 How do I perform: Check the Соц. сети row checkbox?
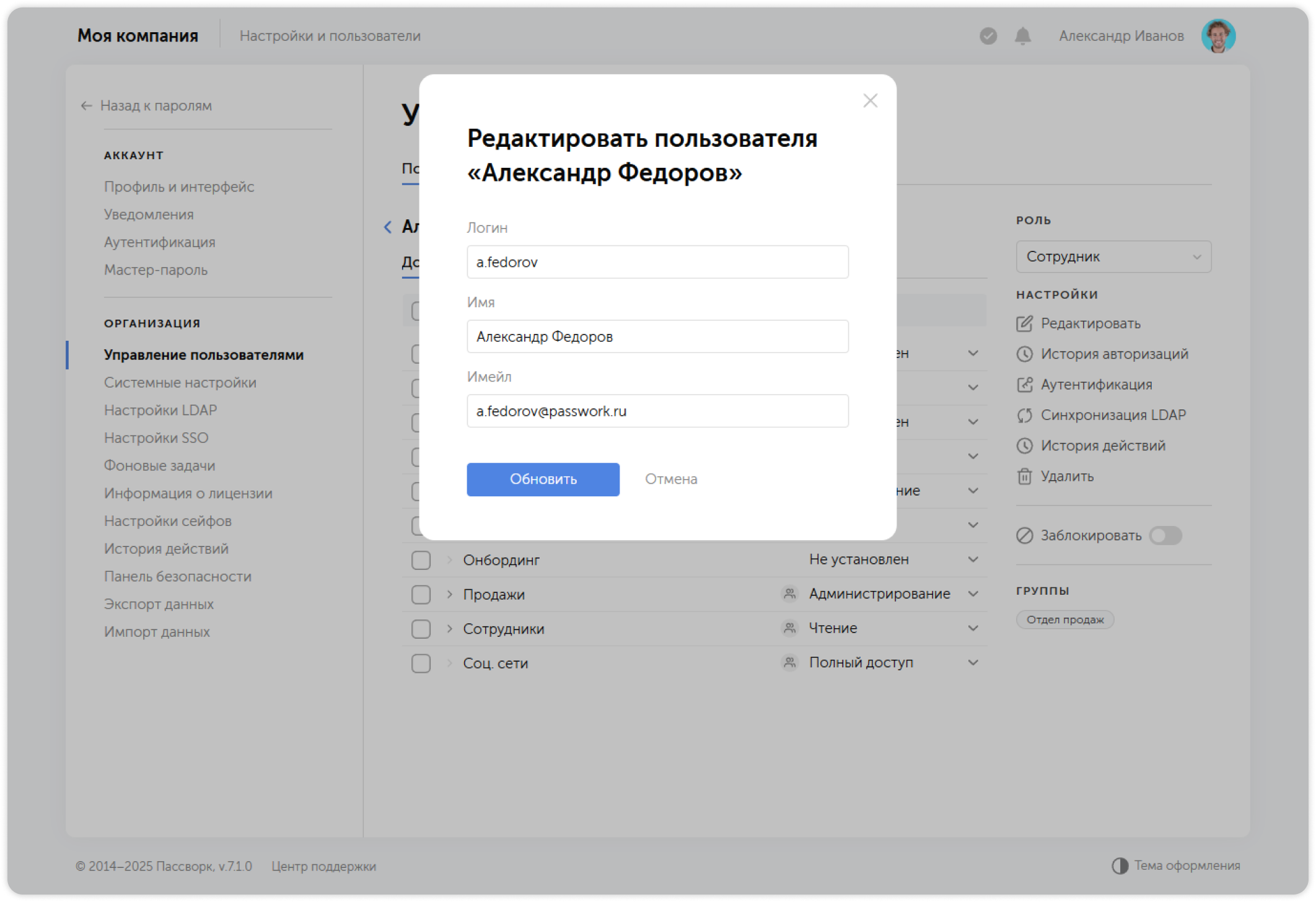coord(421,663)
